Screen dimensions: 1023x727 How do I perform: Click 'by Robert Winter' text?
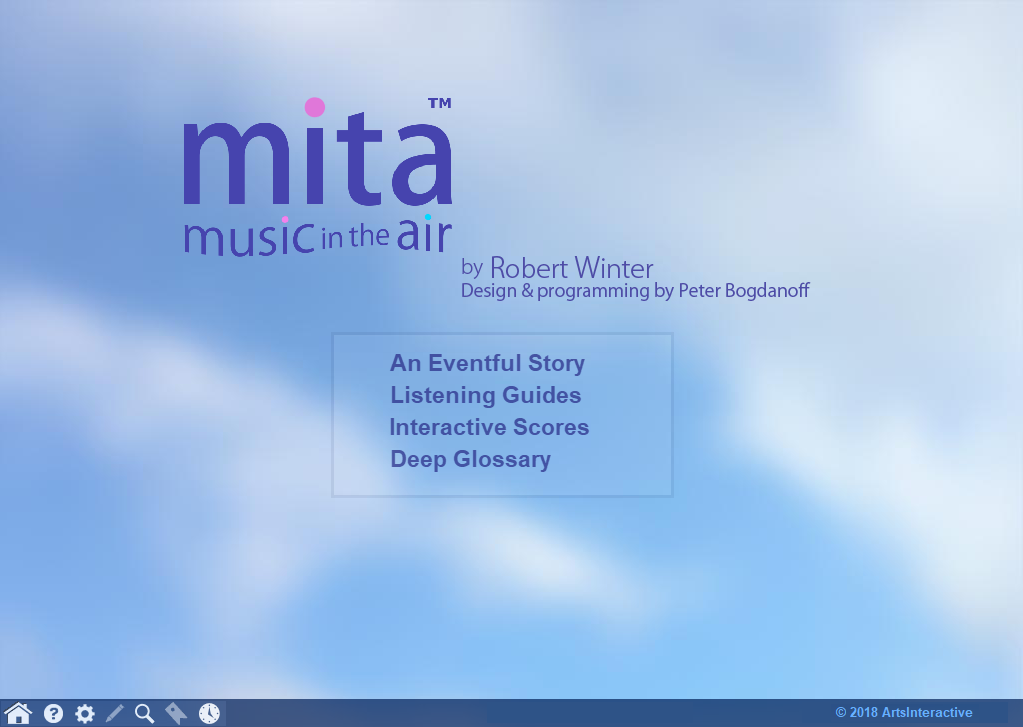557,268
